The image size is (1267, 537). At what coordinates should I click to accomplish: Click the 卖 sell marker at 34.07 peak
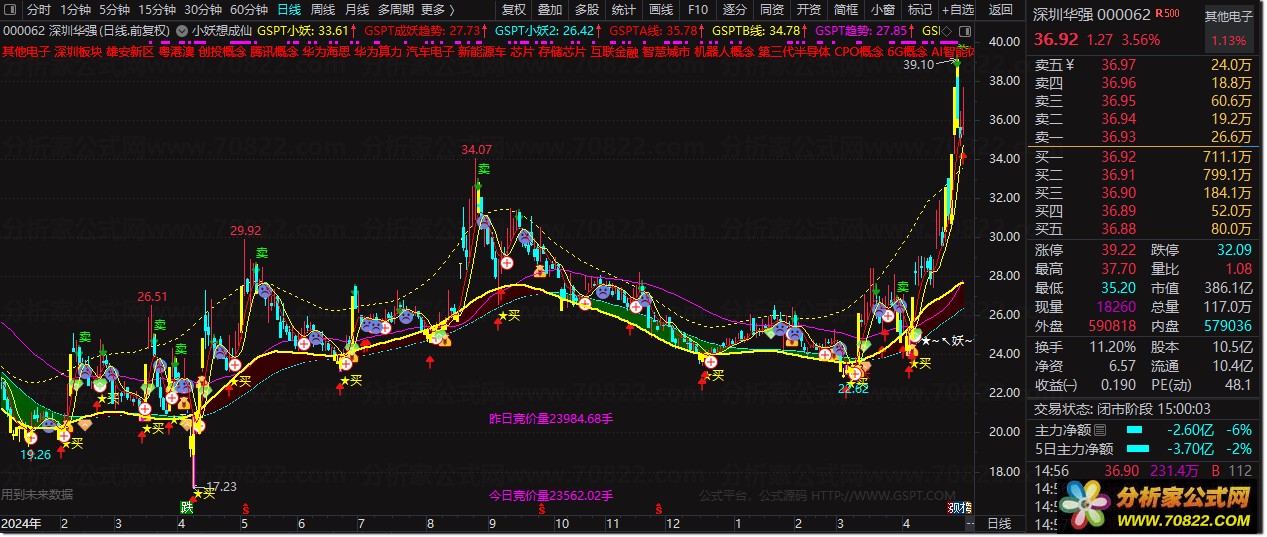482,170
